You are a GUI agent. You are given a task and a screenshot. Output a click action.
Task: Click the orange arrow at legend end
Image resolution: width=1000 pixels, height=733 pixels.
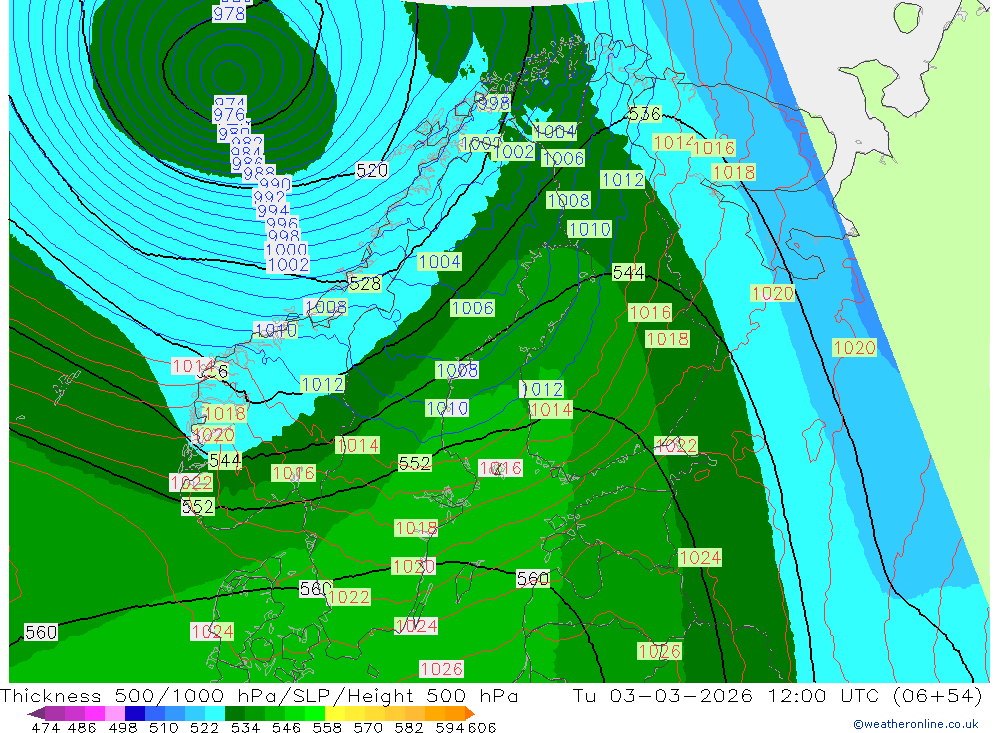pyautogui.click(x=470, y=713)
